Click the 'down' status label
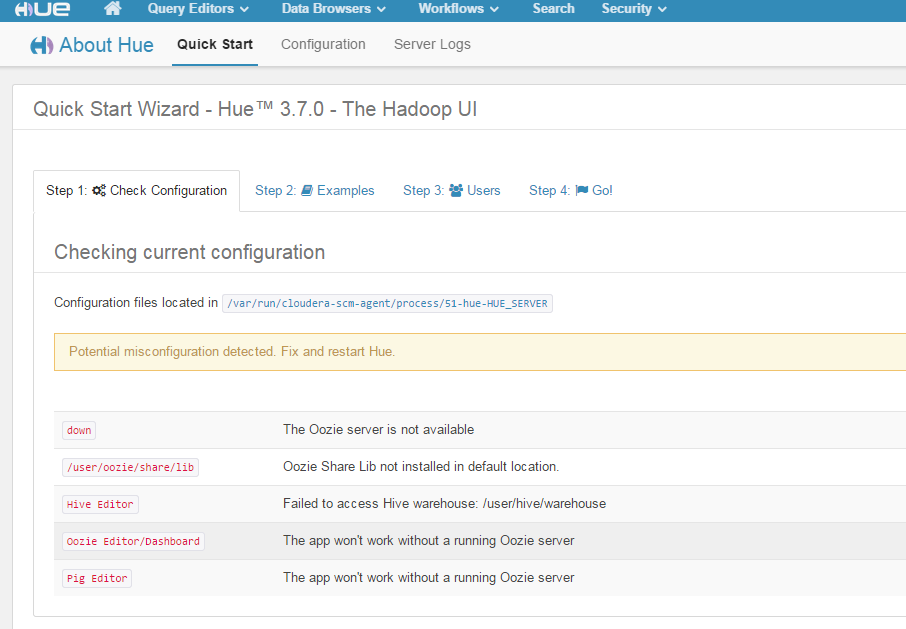The height and width of the screenshot is (629, 906). point(79,430)
